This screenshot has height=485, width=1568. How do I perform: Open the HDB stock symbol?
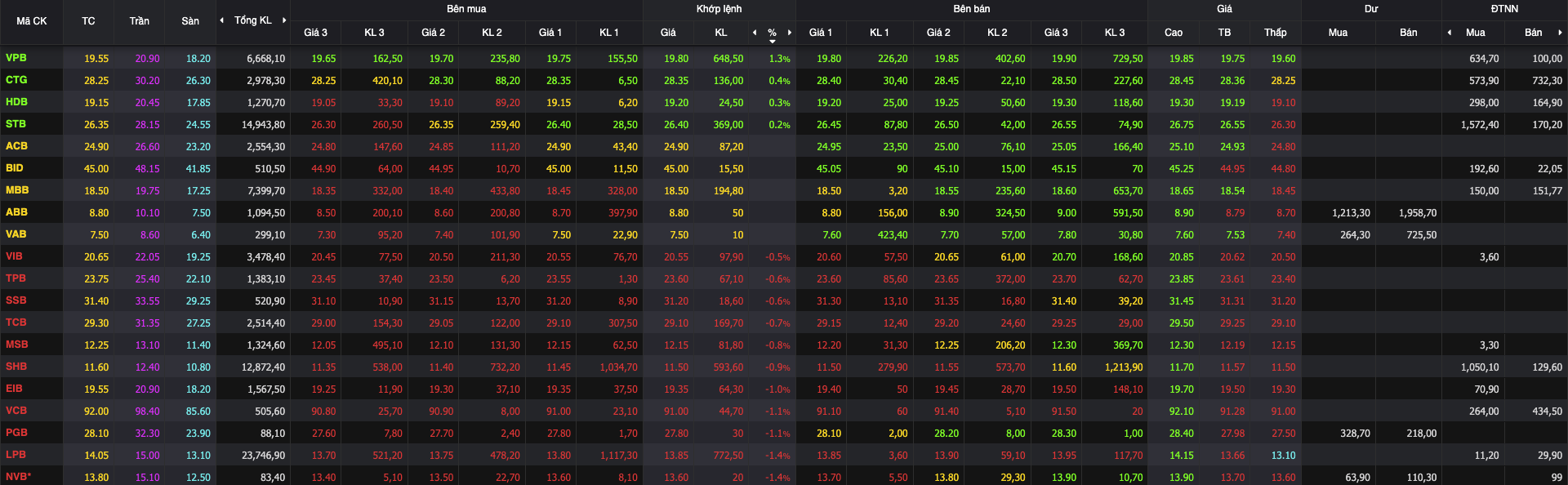pos(16,102)
